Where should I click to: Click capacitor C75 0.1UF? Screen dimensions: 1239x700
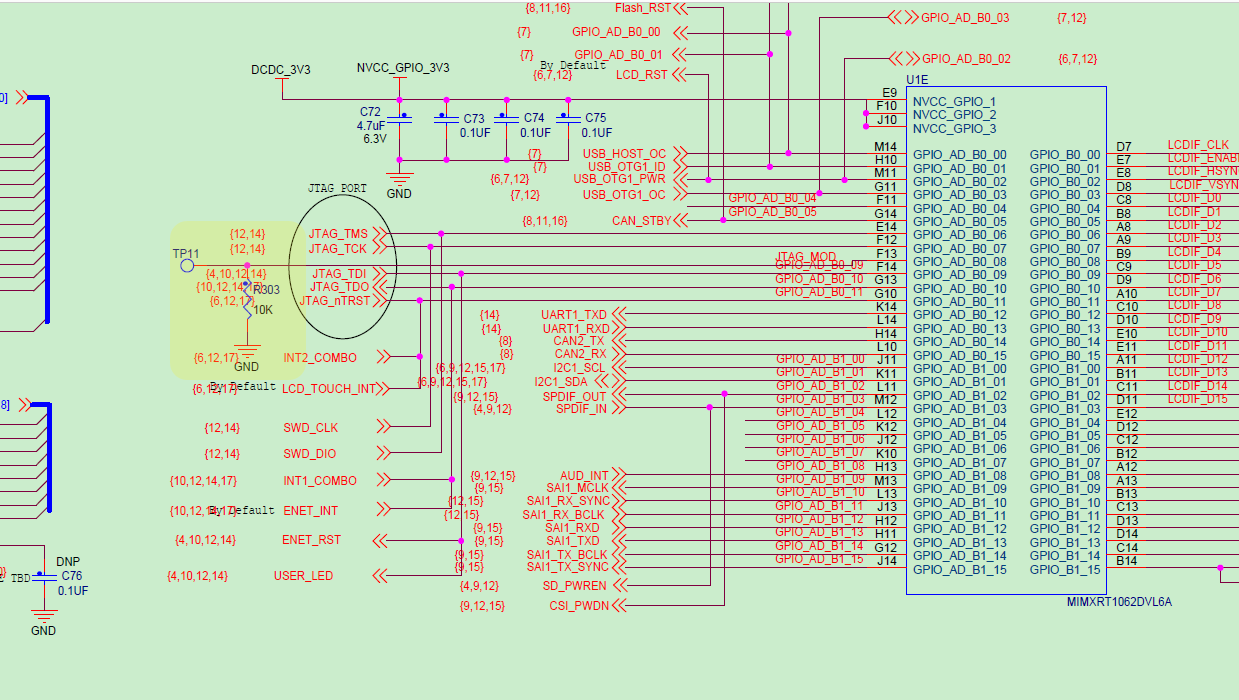[571, 122]
